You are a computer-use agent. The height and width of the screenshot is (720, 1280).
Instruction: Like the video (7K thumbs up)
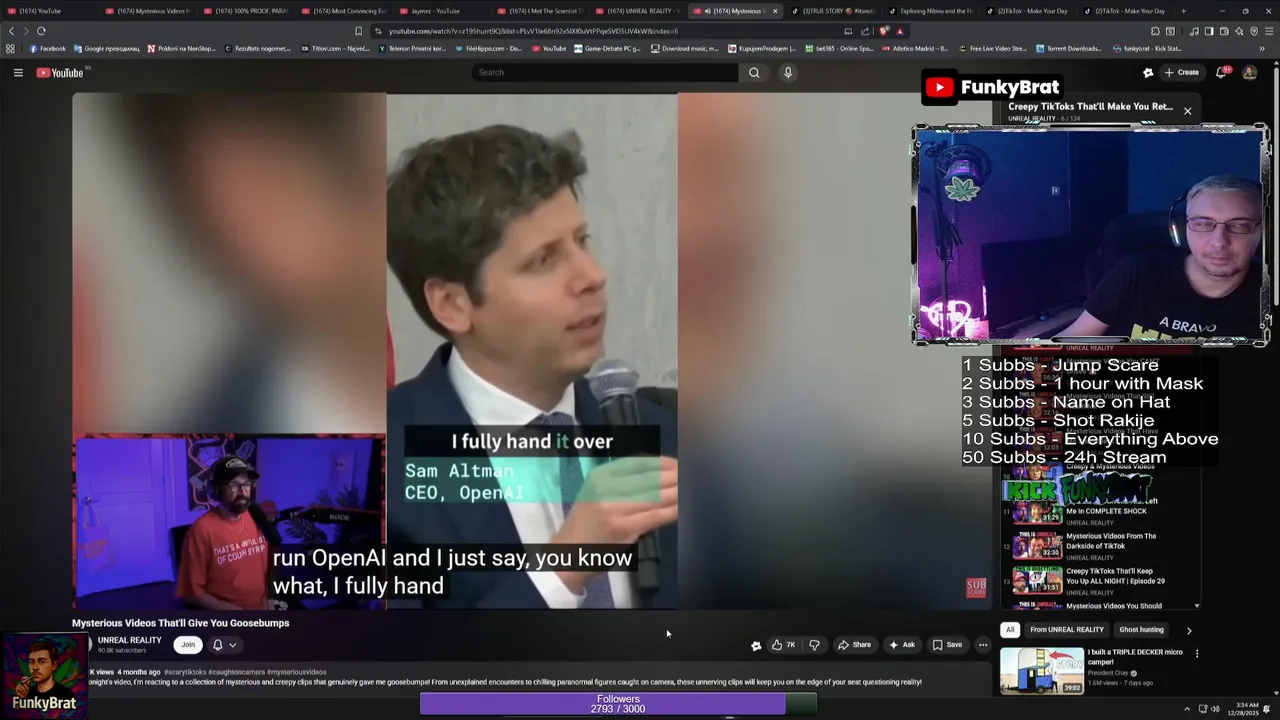(x=783, y=645)
